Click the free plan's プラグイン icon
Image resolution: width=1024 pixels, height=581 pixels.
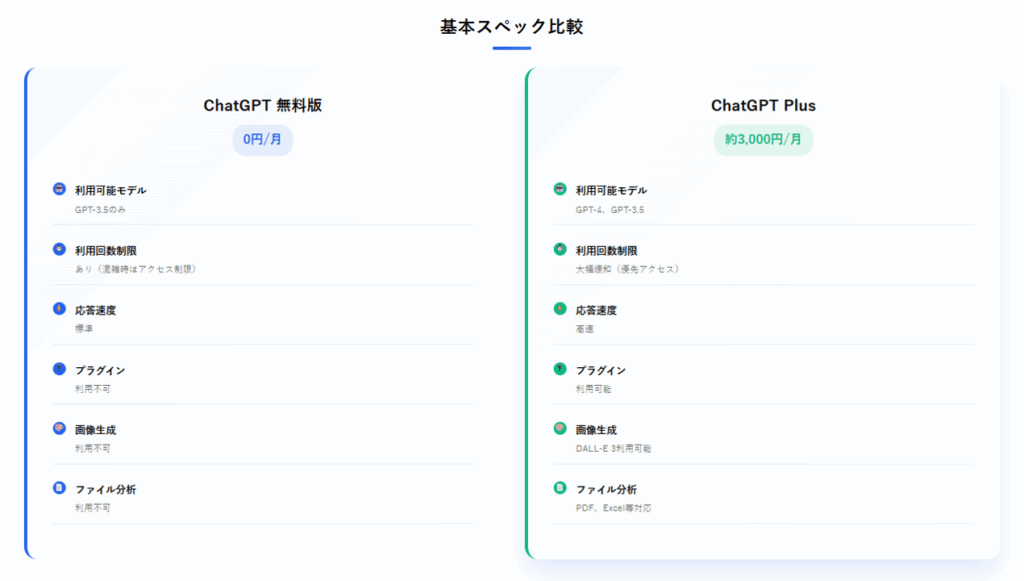[59, 369]
